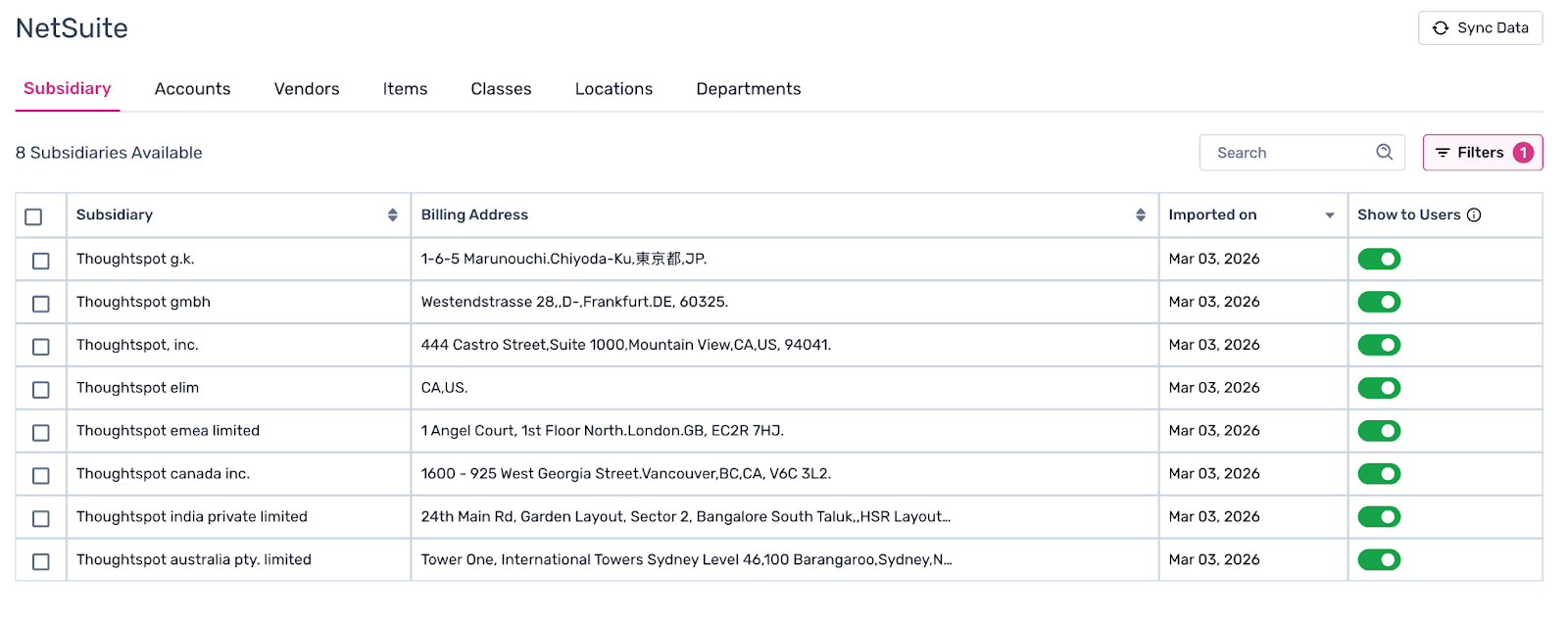The height and width of the screenshot is (623, 1568).
Task: Click the 8 Subsidiaries Available label
Action: coord(109,153)
